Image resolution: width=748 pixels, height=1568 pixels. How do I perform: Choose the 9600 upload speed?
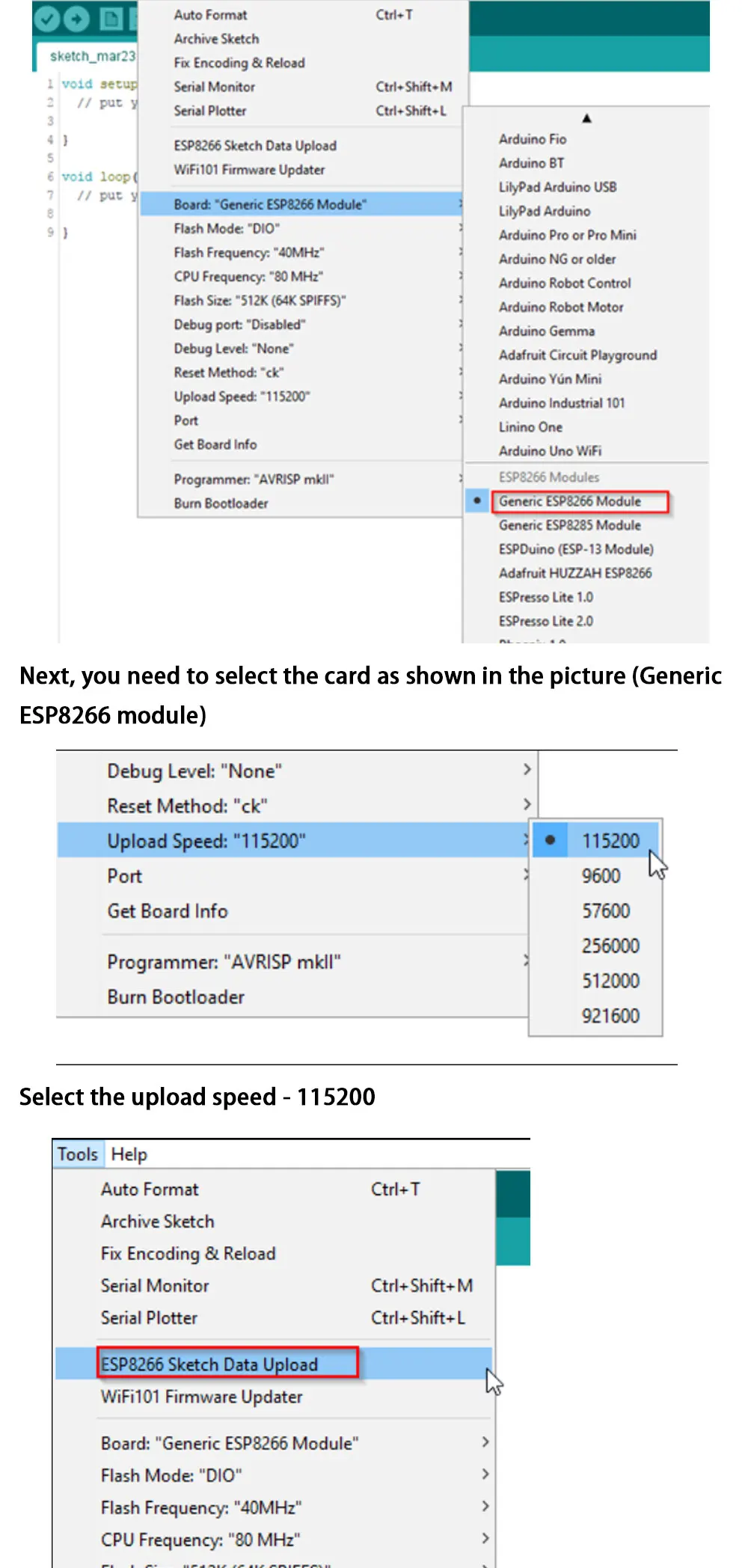pyautogui.click(x=601, y=876)
